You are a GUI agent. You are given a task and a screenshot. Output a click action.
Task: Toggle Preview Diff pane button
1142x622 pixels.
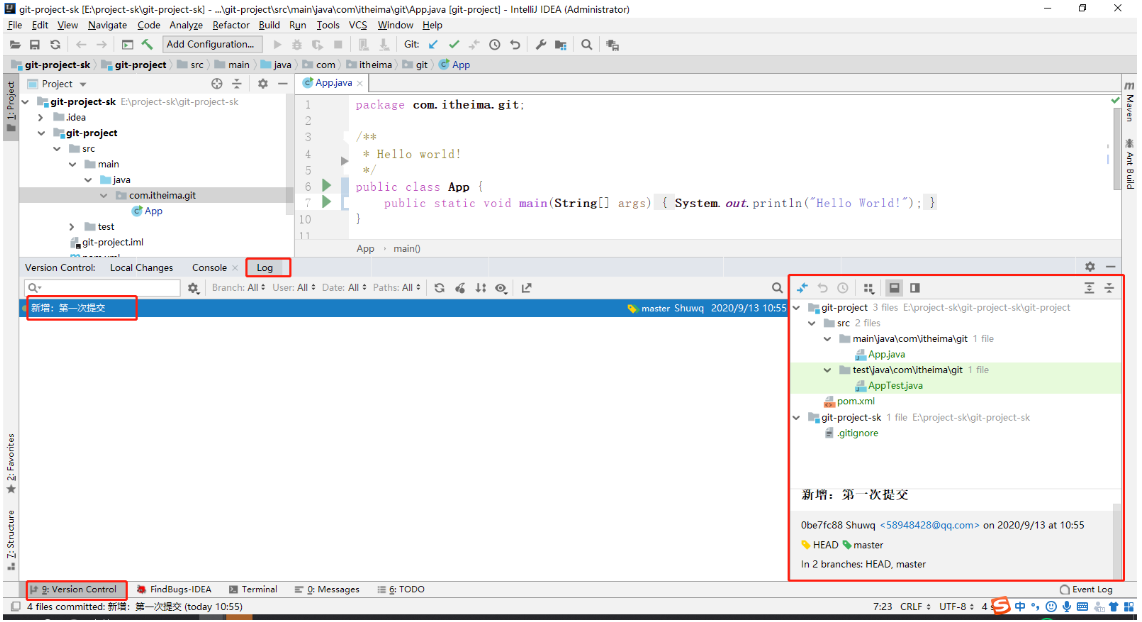click(915, 288)
